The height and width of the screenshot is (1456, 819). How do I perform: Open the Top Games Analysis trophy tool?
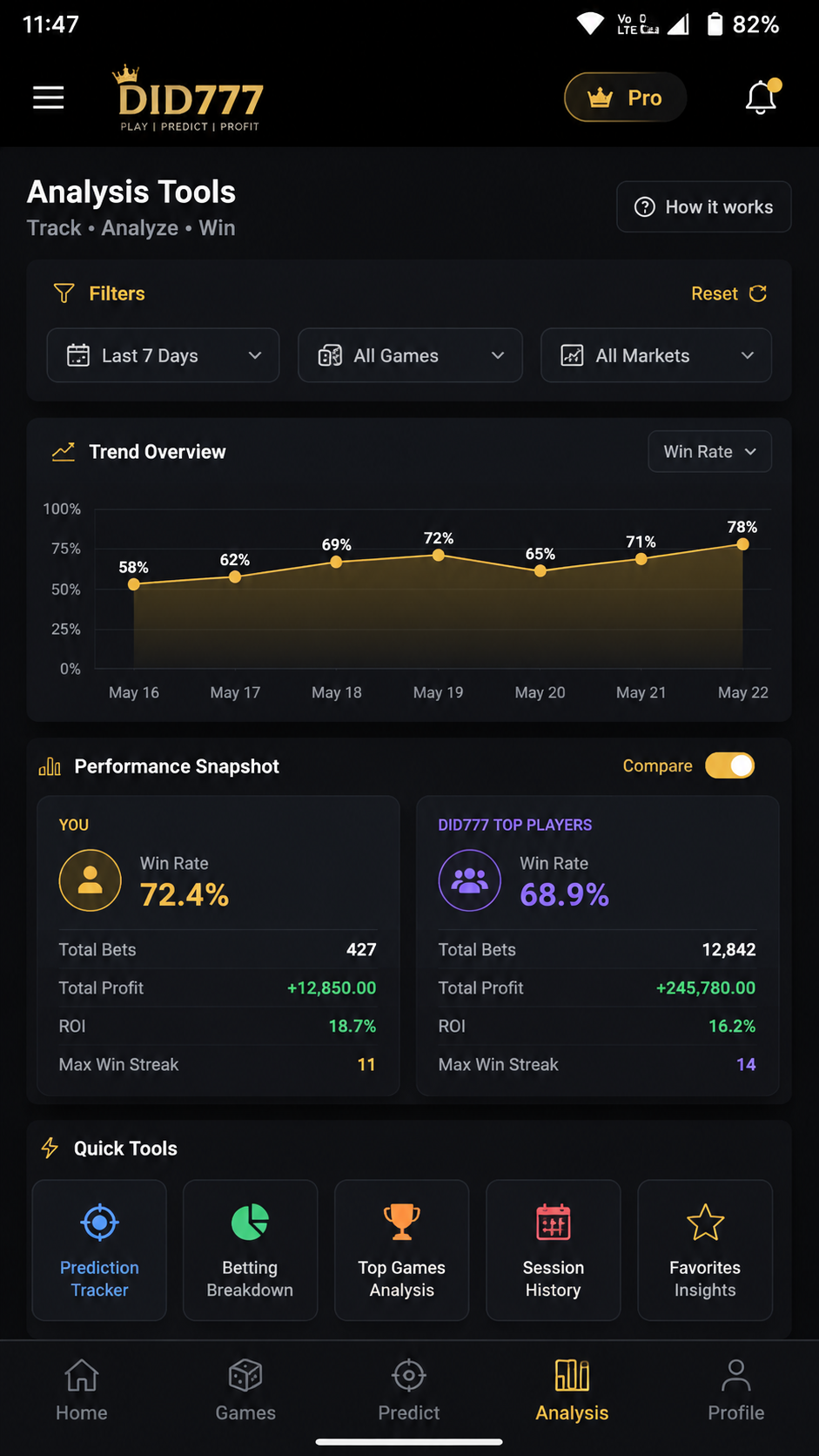(401, 1250)
